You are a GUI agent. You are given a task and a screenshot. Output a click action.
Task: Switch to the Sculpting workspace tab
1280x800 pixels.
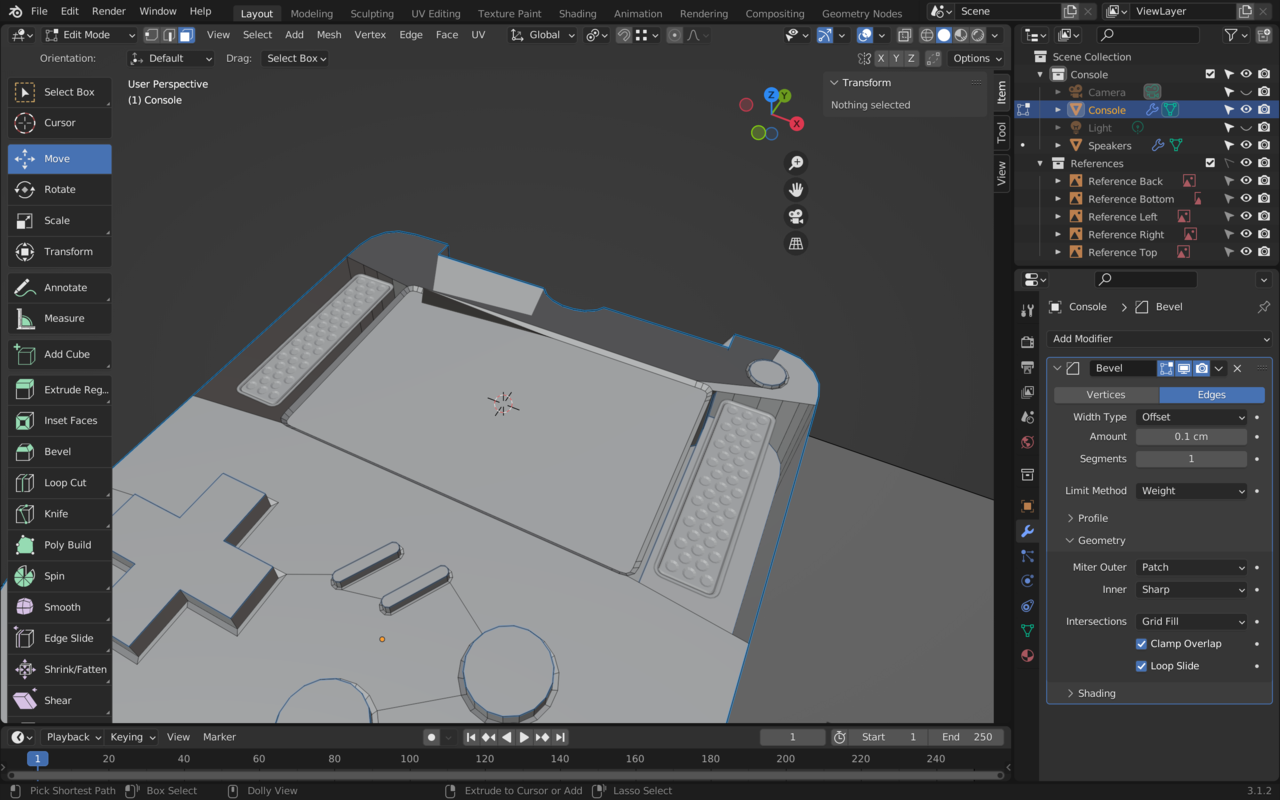(371, 14)
